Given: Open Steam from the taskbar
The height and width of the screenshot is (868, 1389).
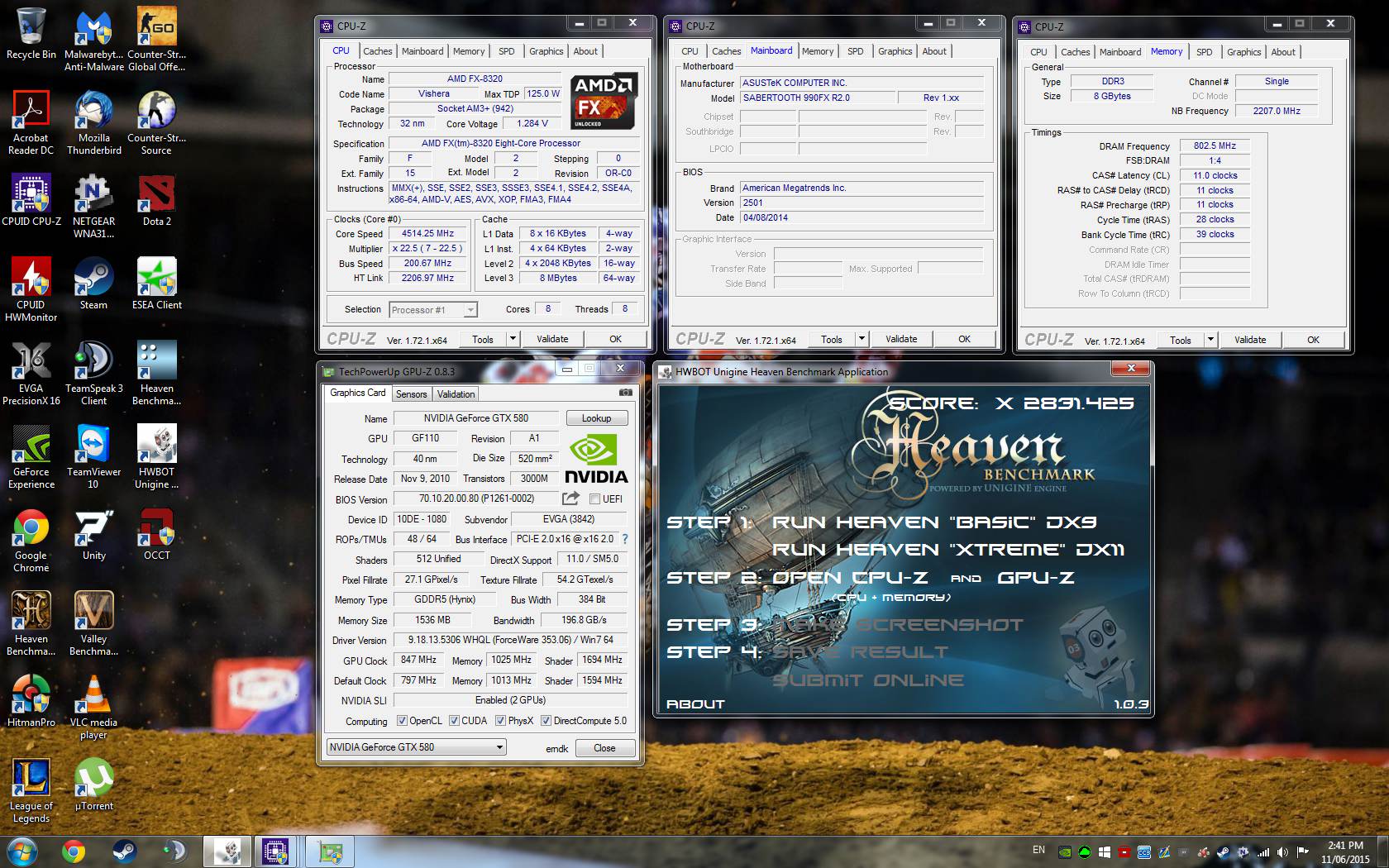Looking at the screenshot, I should (x=124, y=851).
